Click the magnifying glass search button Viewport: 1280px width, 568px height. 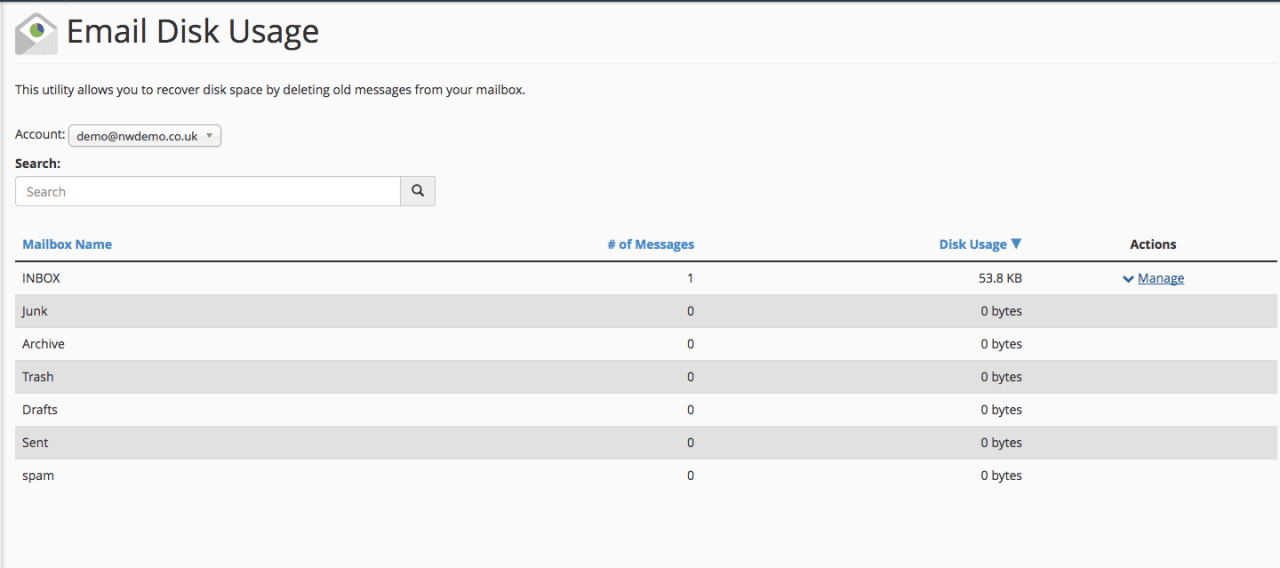[418, 191]
